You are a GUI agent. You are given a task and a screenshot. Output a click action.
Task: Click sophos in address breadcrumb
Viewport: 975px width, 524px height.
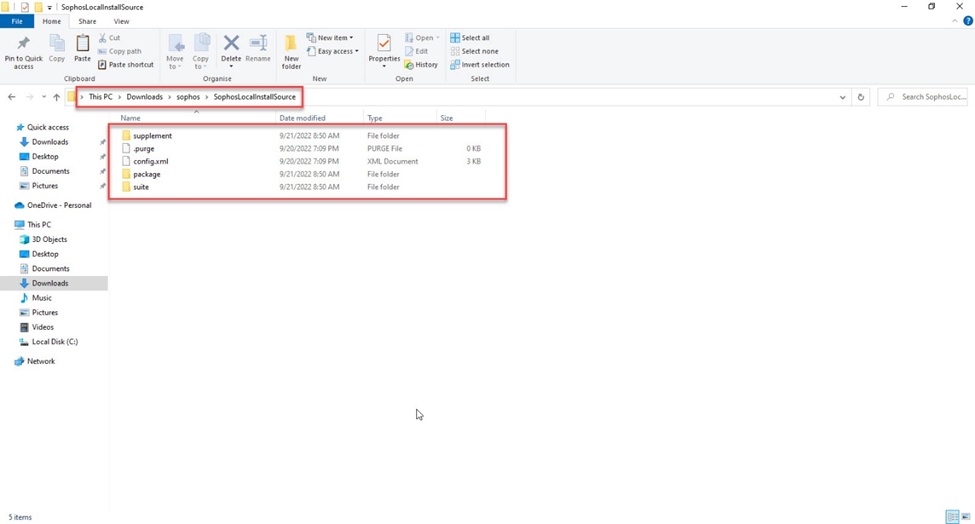tap(188, 97)
